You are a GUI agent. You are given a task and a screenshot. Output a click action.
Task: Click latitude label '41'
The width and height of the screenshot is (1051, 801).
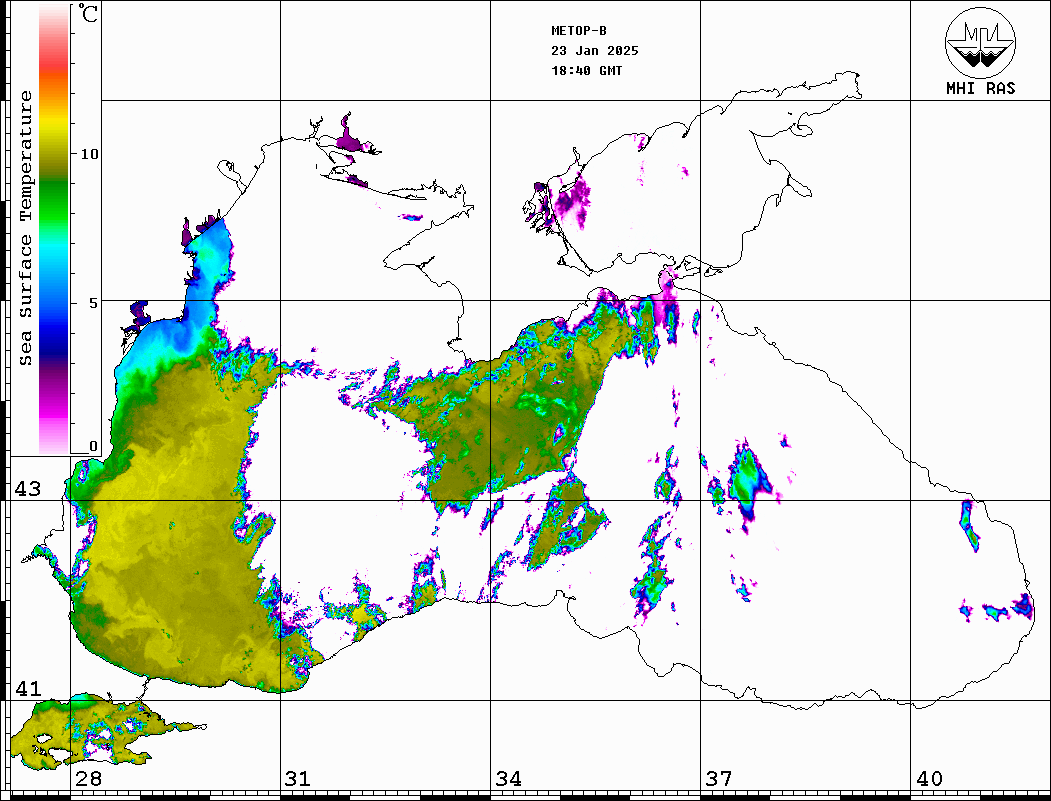28,689
